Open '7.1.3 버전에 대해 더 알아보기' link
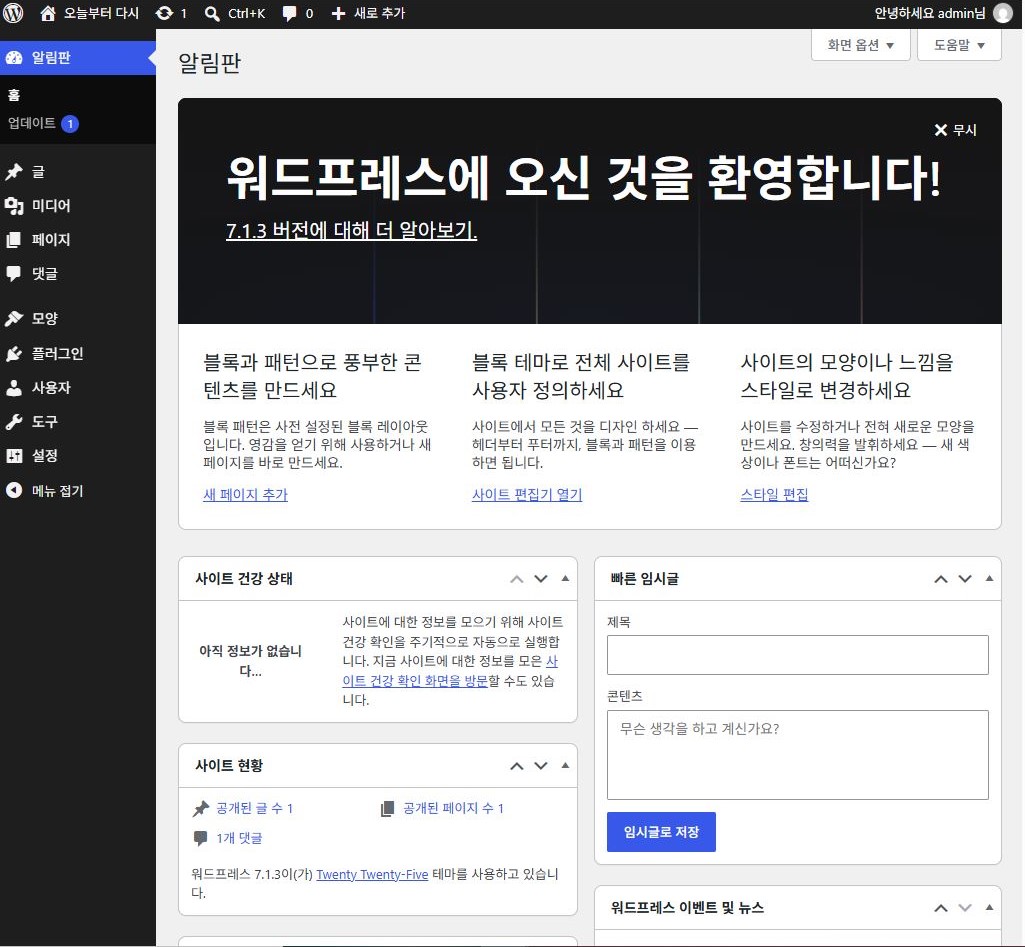 (351, 230)
